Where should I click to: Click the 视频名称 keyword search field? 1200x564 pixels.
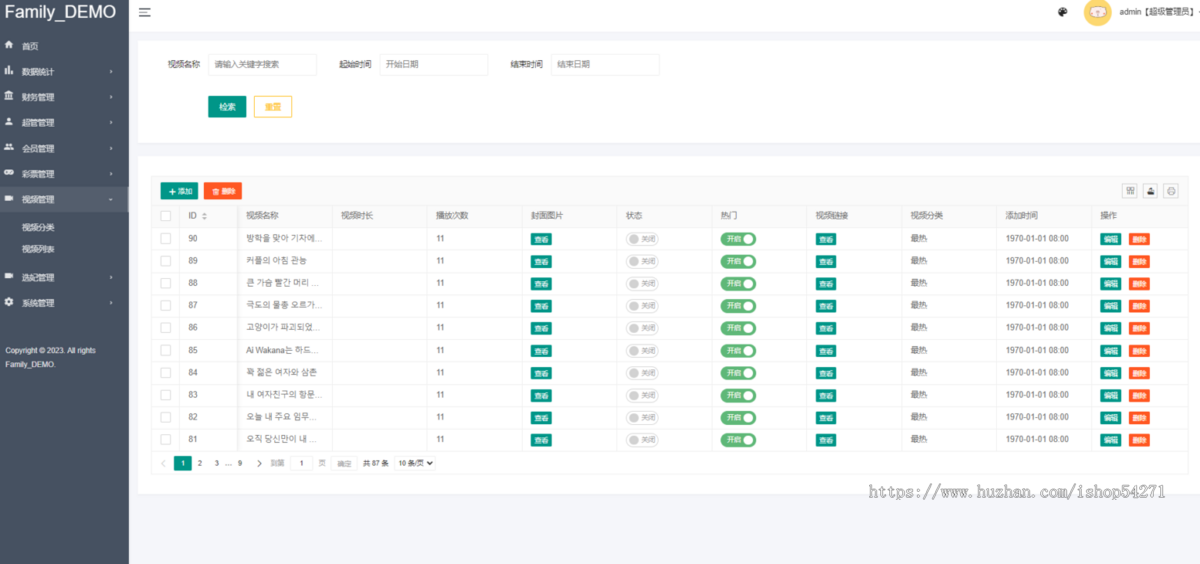[x=263, y=64]
